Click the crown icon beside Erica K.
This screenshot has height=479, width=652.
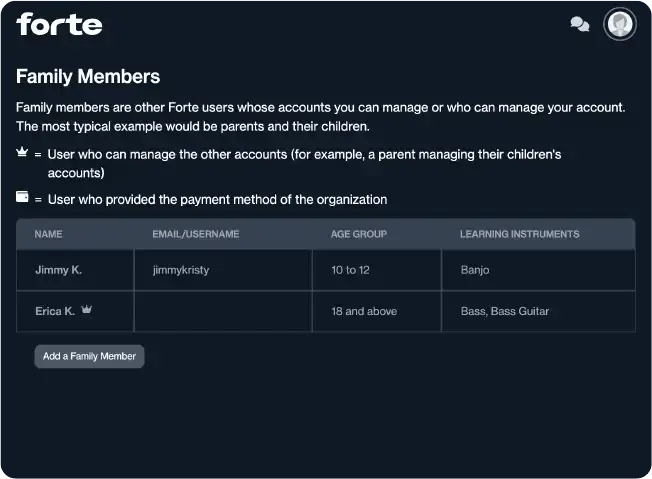(x=87, y=311)
